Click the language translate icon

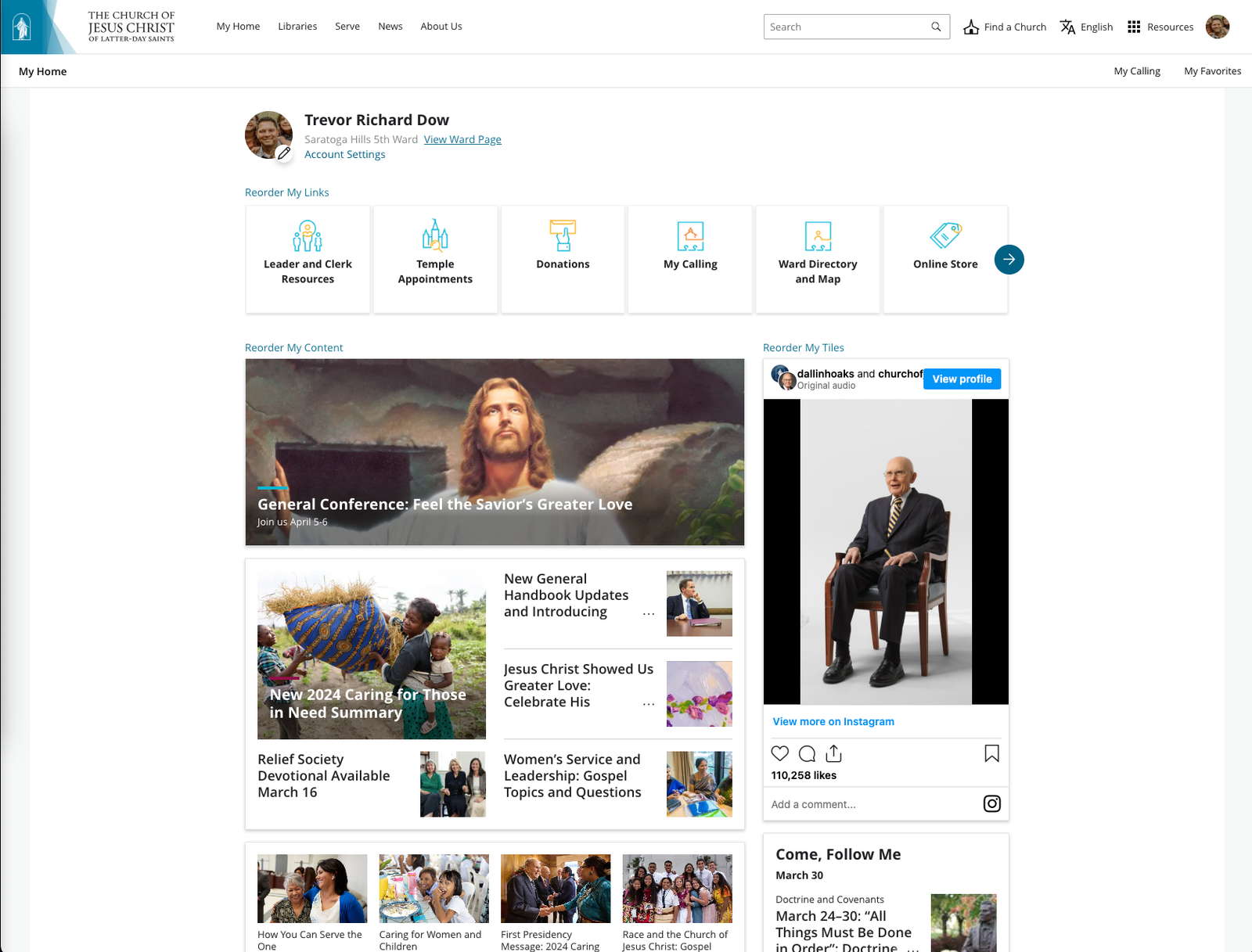click(1067, 27)
